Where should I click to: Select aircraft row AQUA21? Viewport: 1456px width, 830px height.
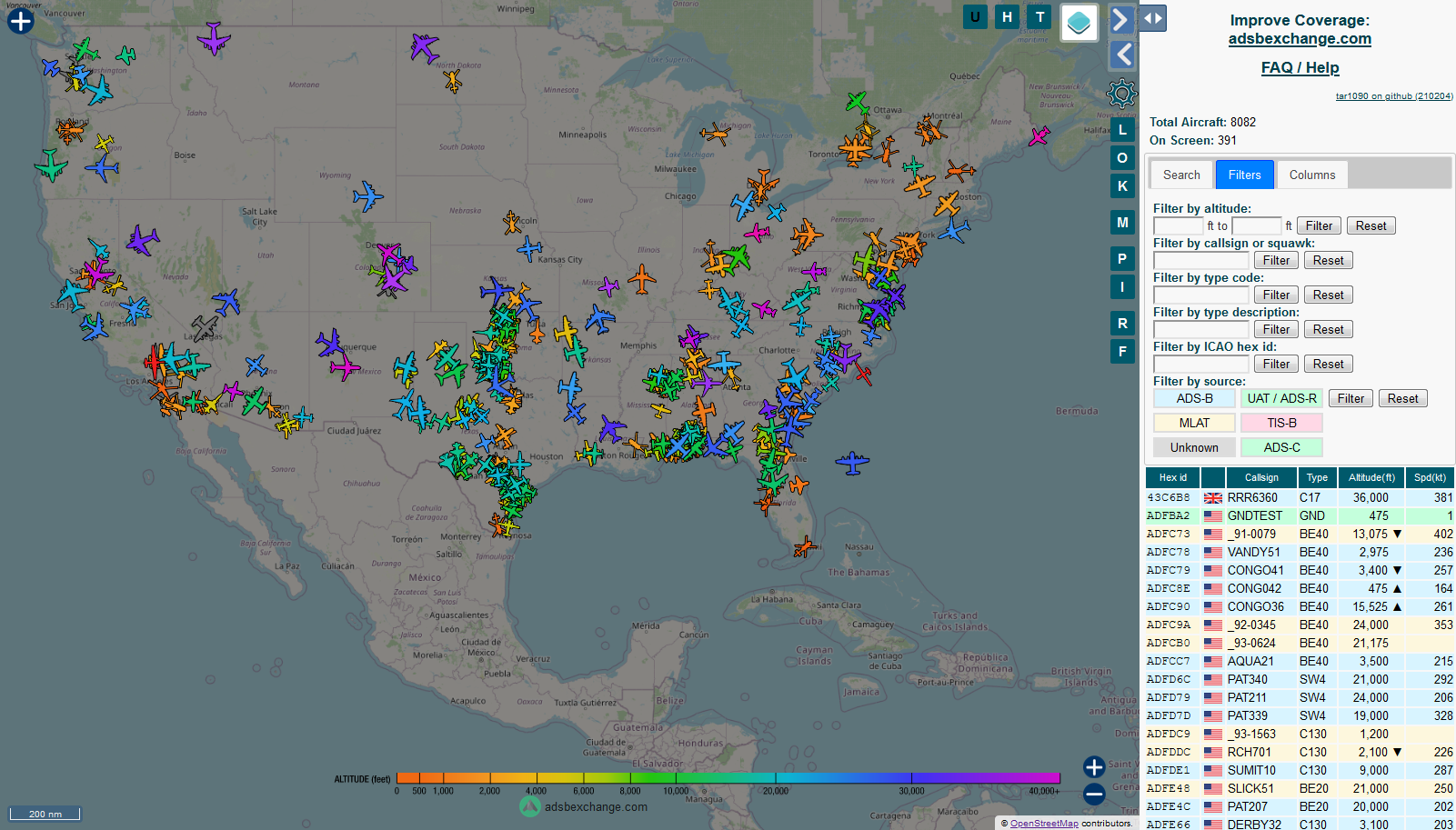pos(1300,661)
